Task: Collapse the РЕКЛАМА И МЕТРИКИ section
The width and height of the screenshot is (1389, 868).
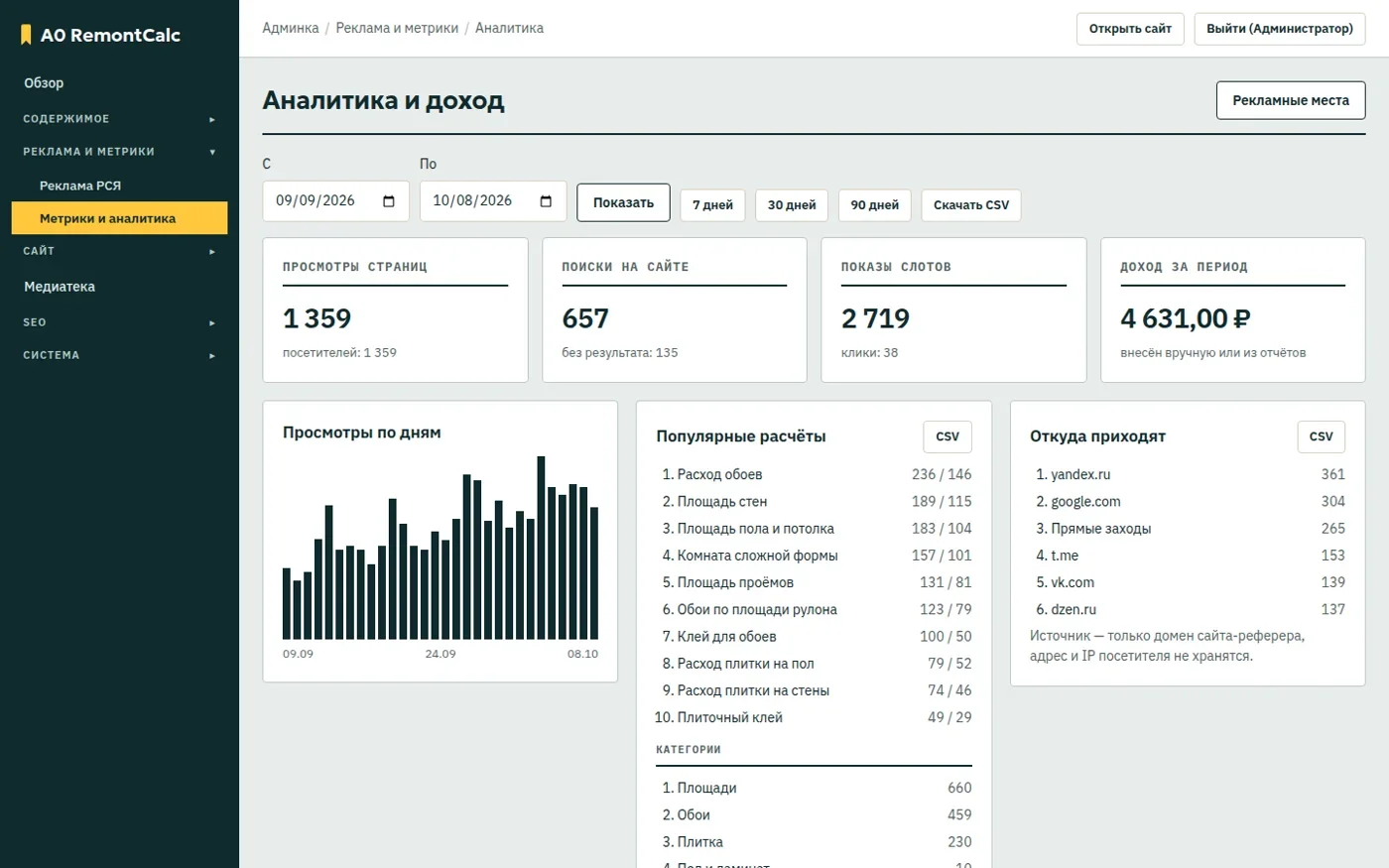Action: [x=119, y=152]
